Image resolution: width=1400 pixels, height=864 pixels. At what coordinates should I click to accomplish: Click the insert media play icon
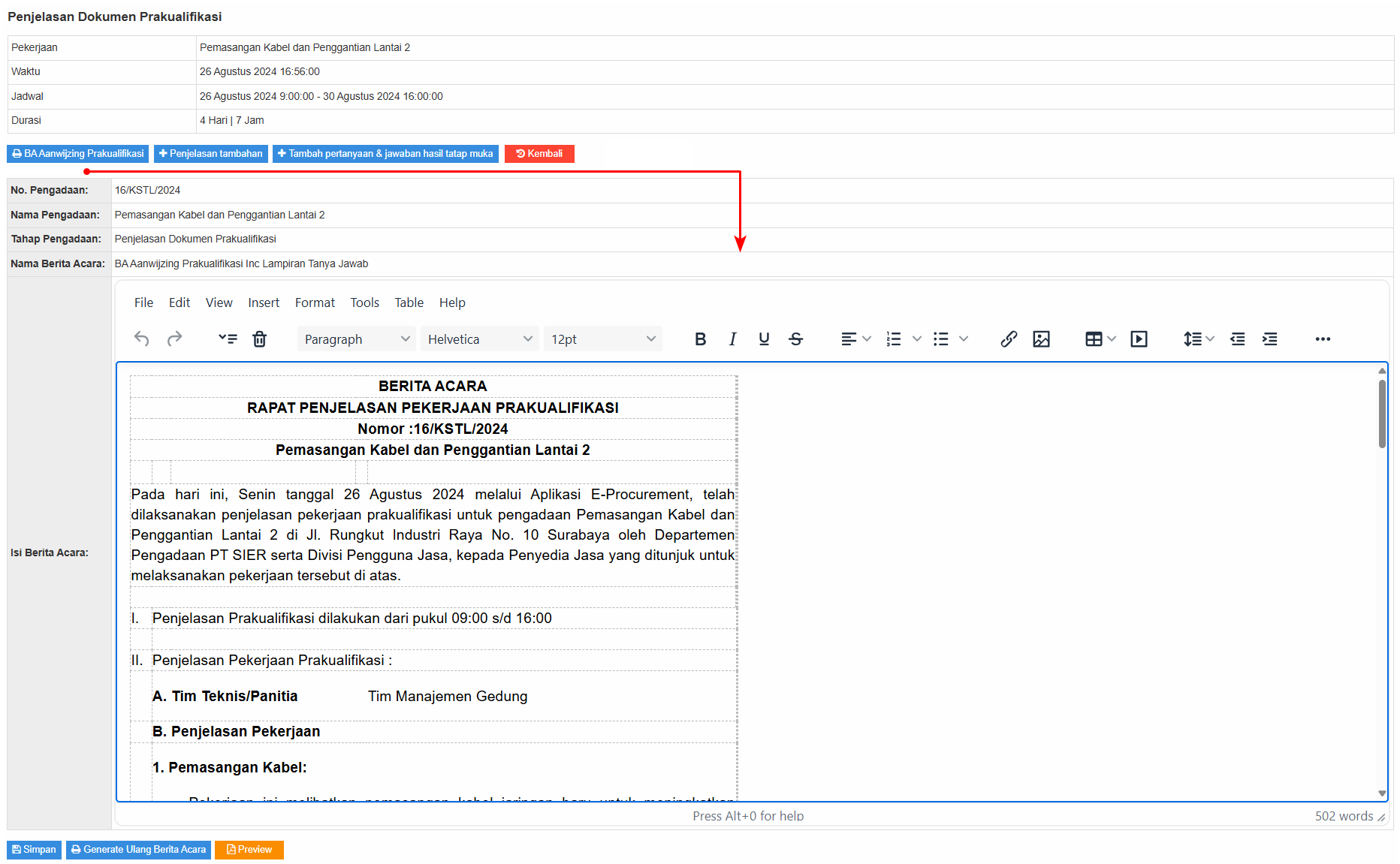(1139, 339)
